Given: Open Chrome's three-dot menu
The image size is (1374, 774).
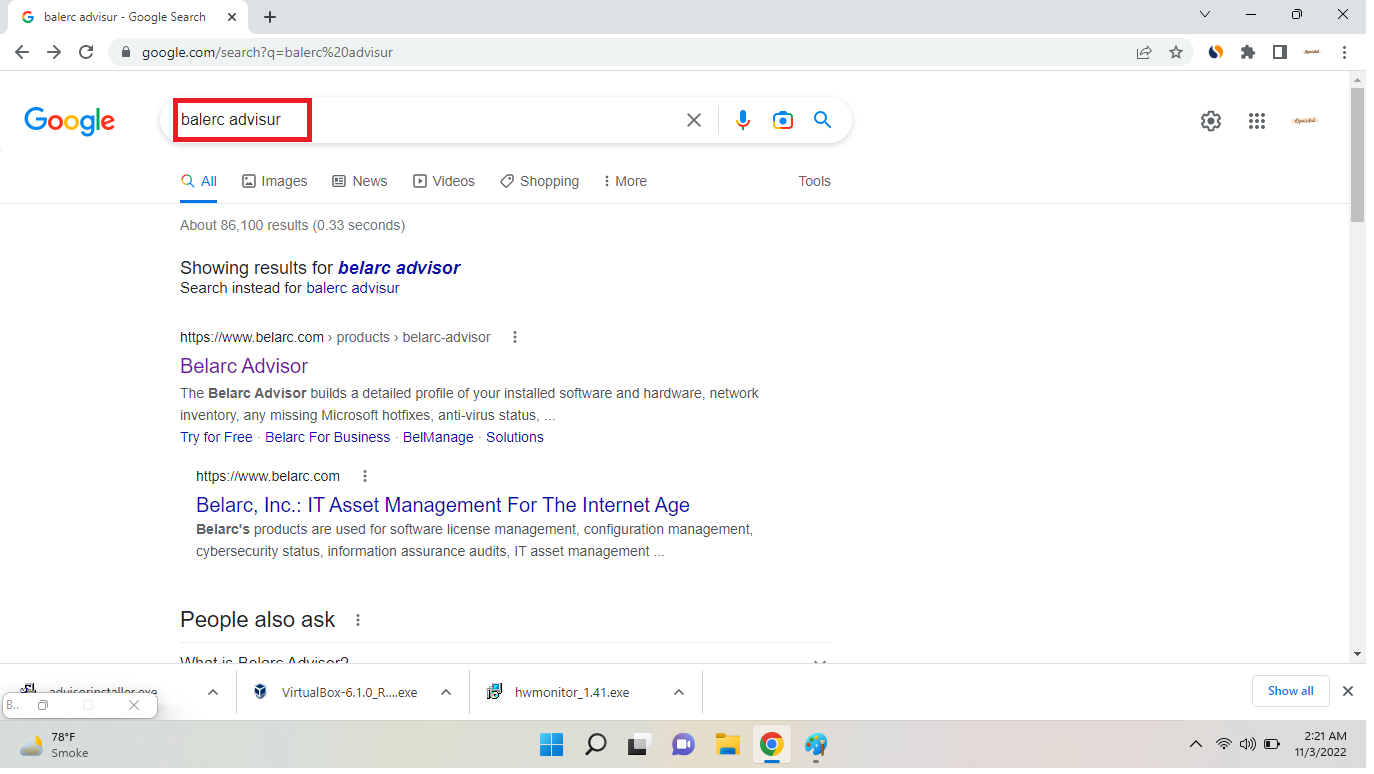Looking at the screenshot, I should [1344, 52].
